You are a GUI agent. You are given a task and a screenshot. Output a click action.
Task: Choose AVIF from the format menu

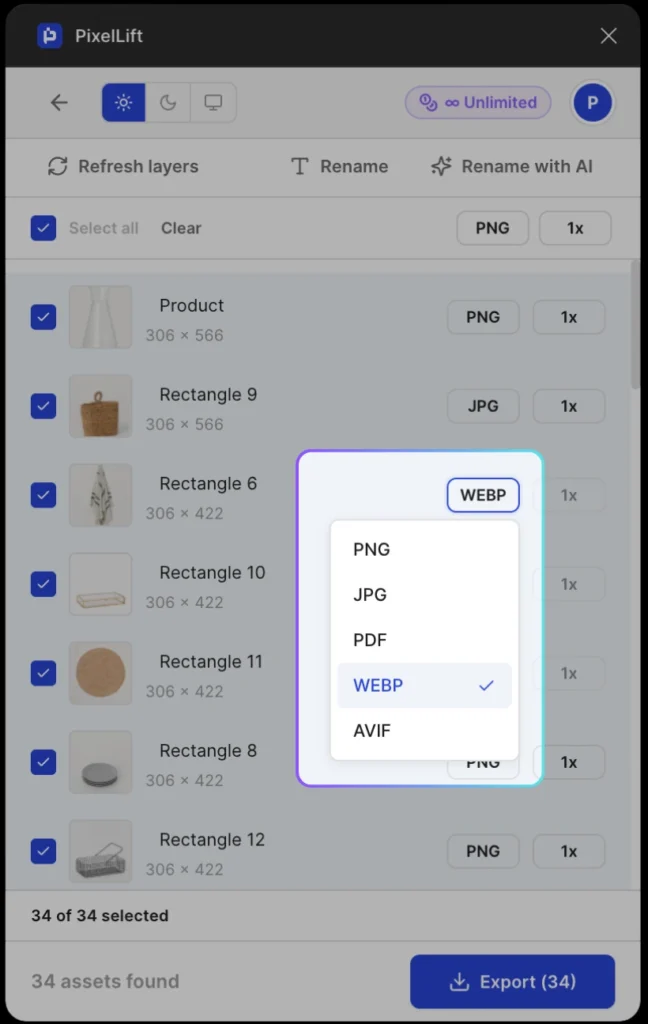[425, 731]
